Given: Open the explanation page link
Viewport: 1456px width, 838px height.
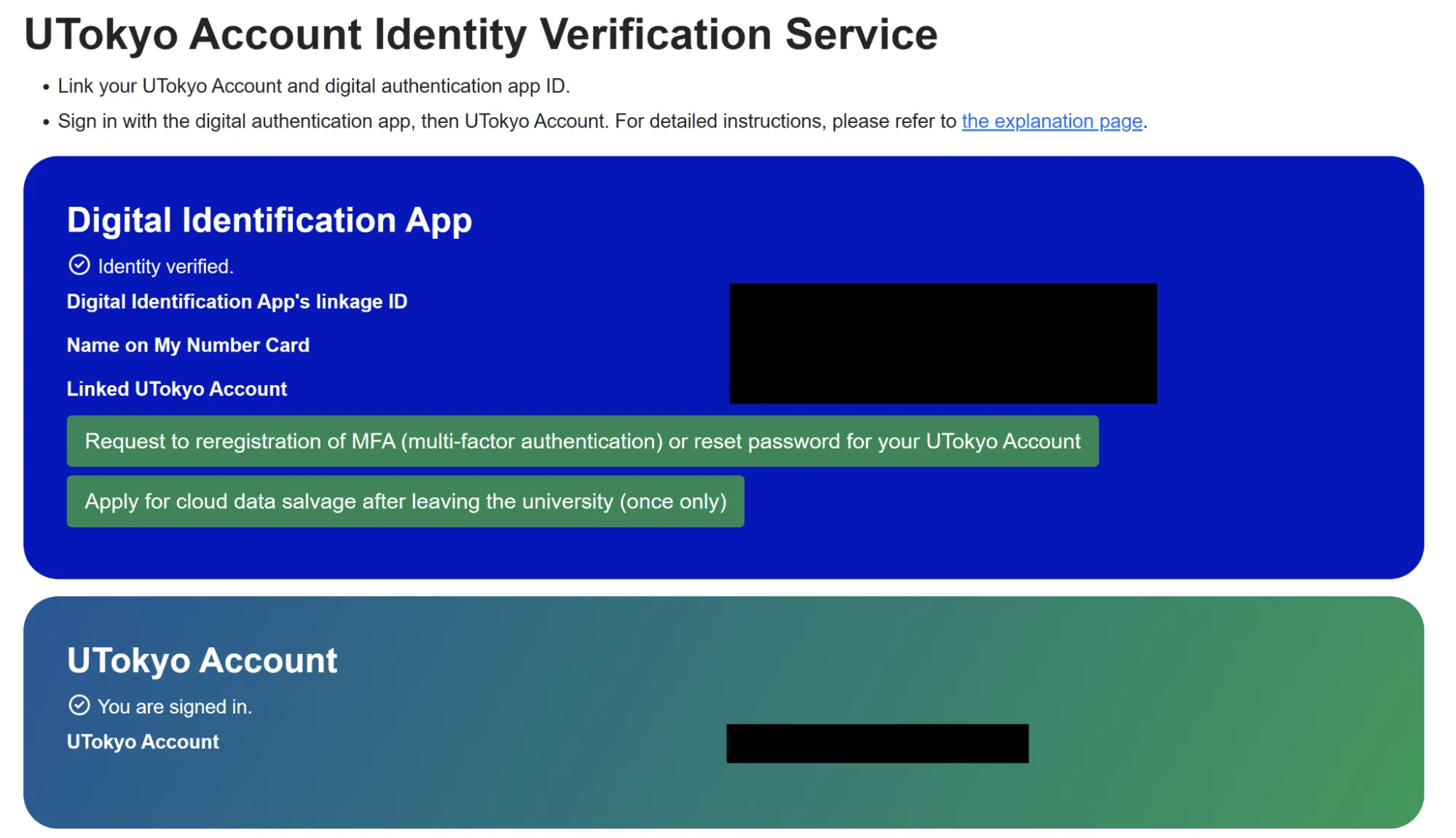Looking at the screenshot, I should coord(1051,121).
